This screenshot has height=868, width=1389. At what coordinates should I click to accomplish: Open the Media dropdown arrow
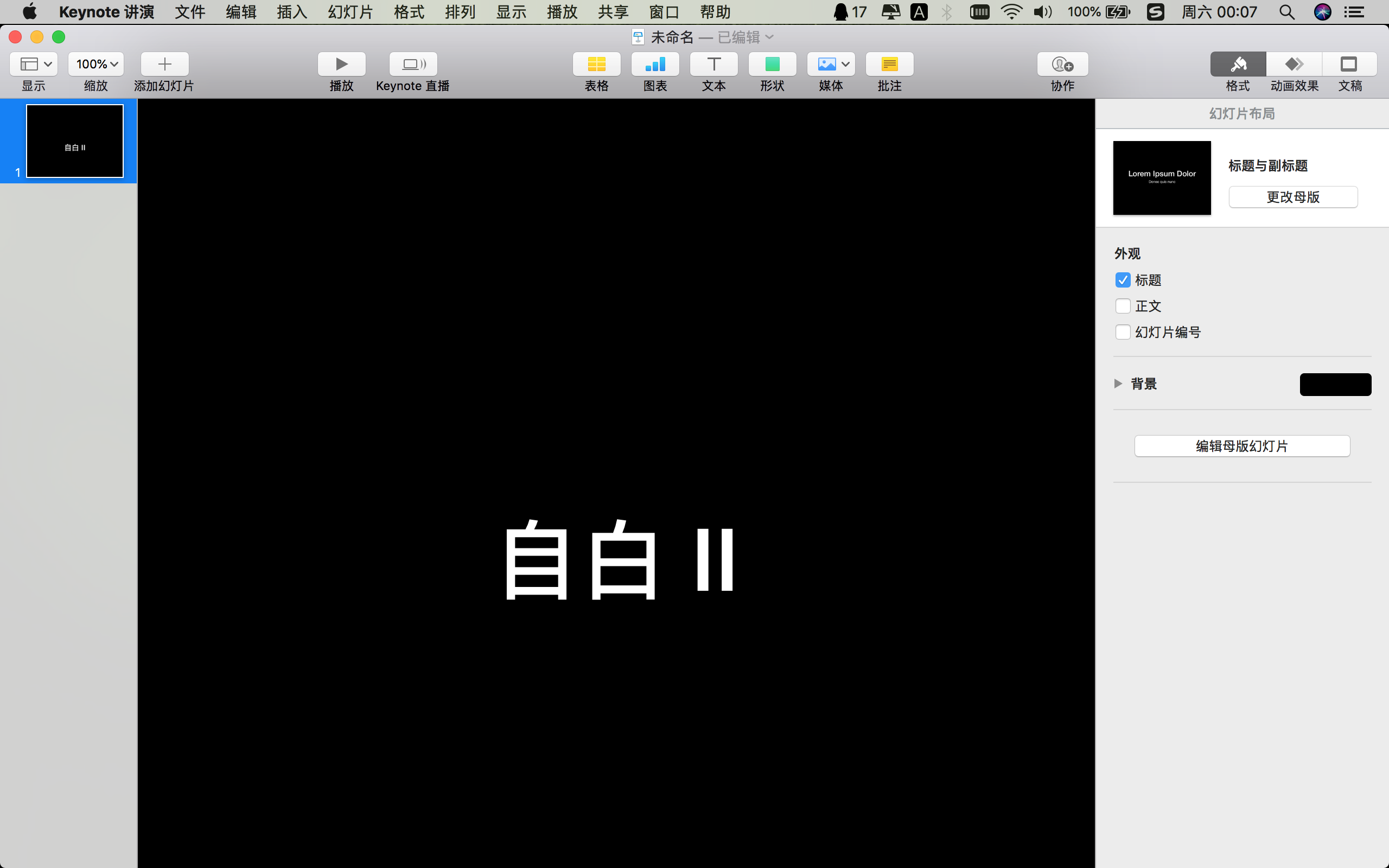[845, 63]
